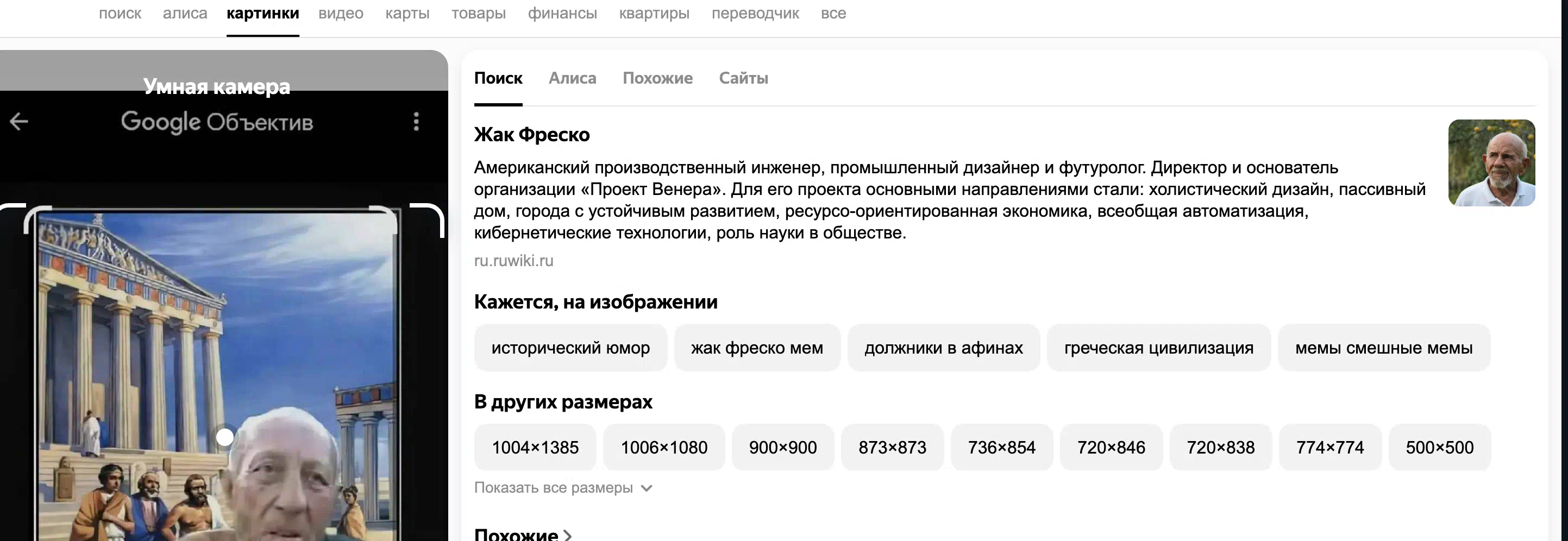1568x541 pixels.
Task: Open the 900×900 size
Action: point(783,447)
